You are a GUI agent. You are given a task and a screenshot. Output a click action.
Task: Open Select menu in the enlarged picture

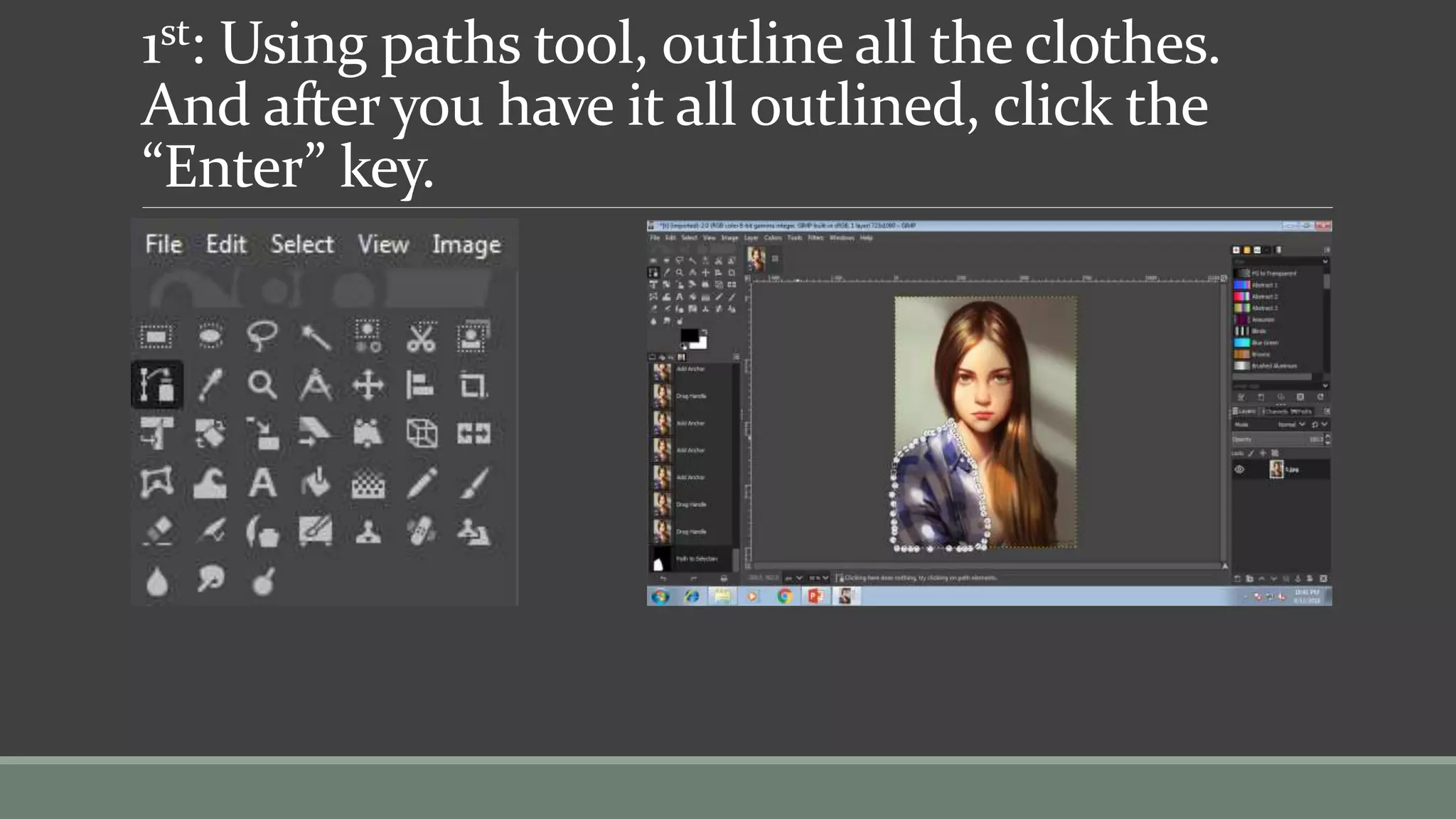[302, 244]
